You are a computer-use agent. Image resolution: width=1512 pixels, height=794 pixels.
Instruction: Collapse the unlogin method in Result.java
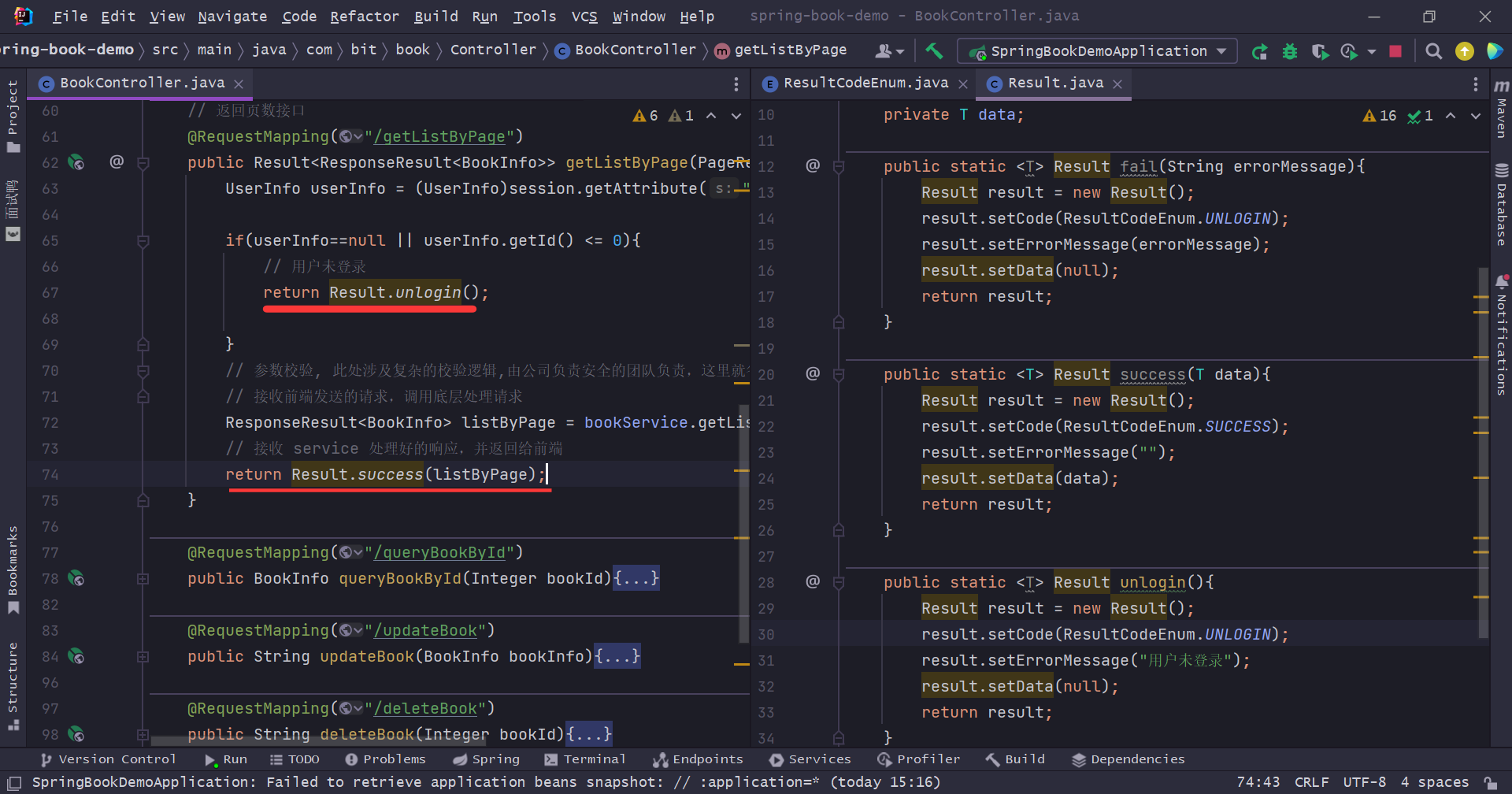click(x=839, y=583)
